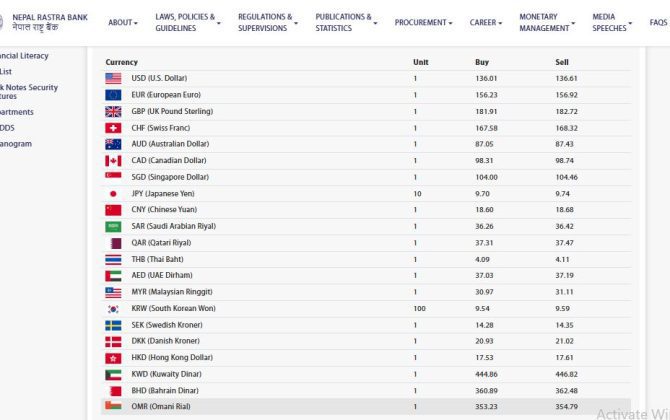This screenshot has width=670, height=420.
Task: Click the Bank Notes Security Features link
Action: [30, 92]
